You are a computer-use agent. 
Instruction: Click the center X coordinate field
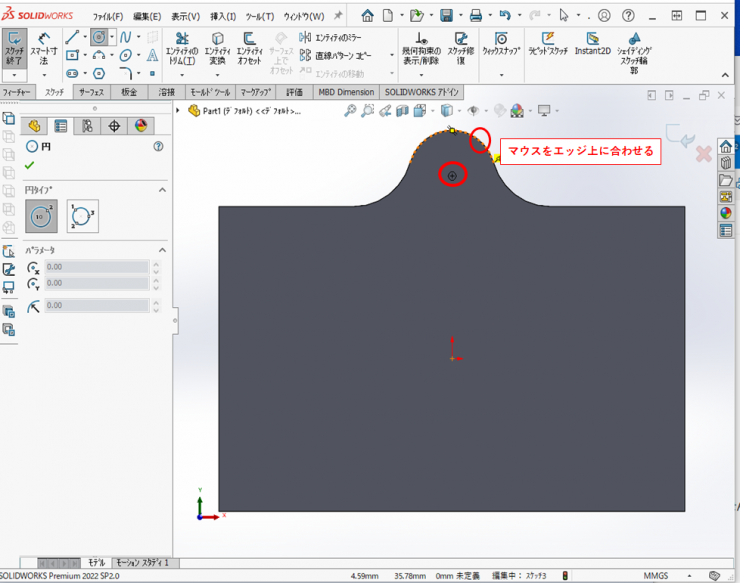pyautogui.click(x=97, y=267)
